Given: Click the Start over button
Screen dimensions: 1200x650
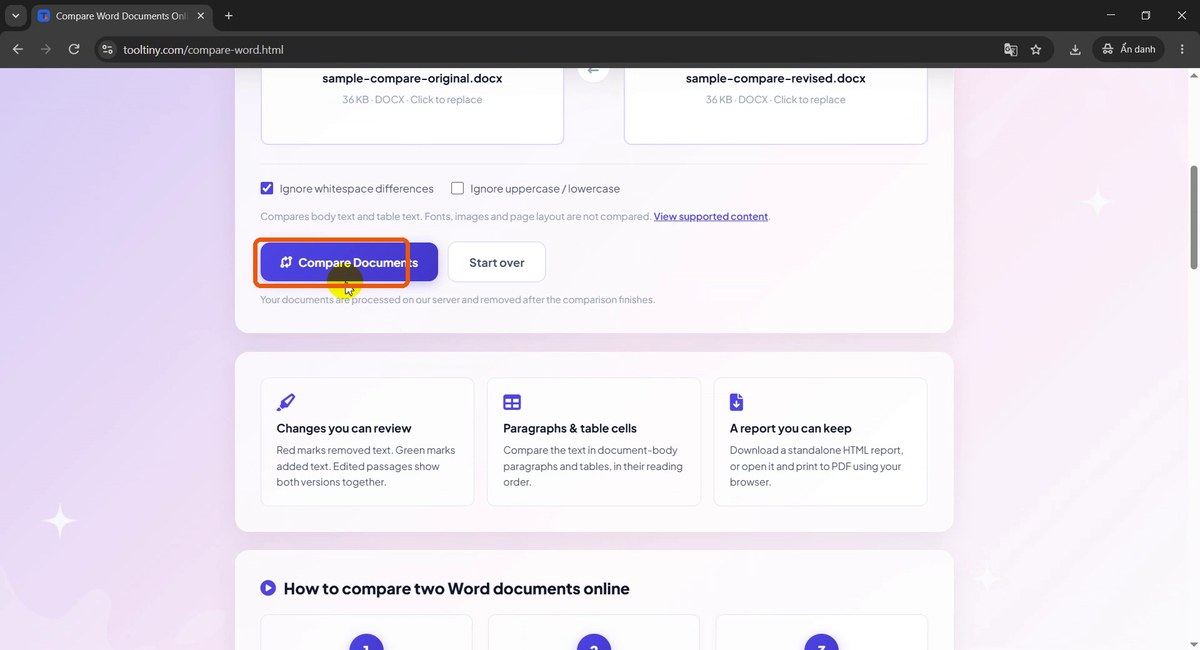Looking at the screenshot, I should (x=497, y=262).
